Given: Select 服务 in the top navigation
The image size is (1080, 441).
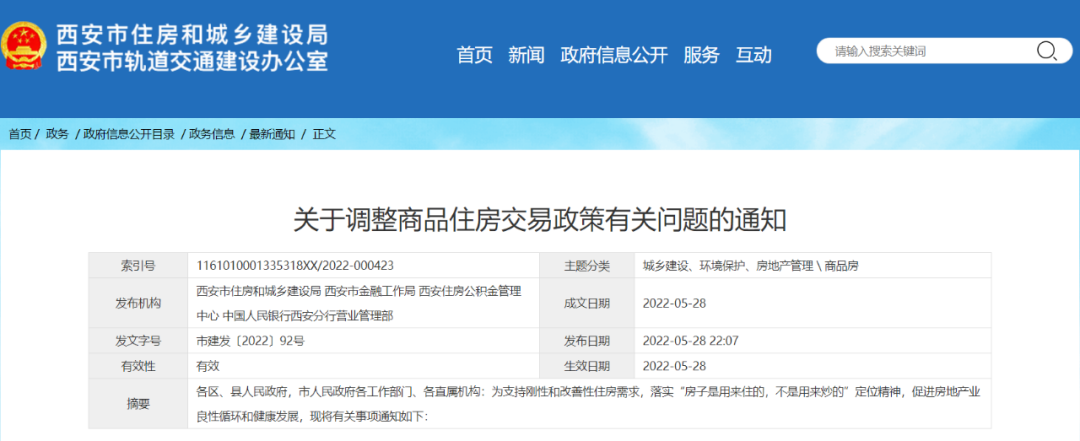Looking at the screenshot, I should tap(701, 55).
